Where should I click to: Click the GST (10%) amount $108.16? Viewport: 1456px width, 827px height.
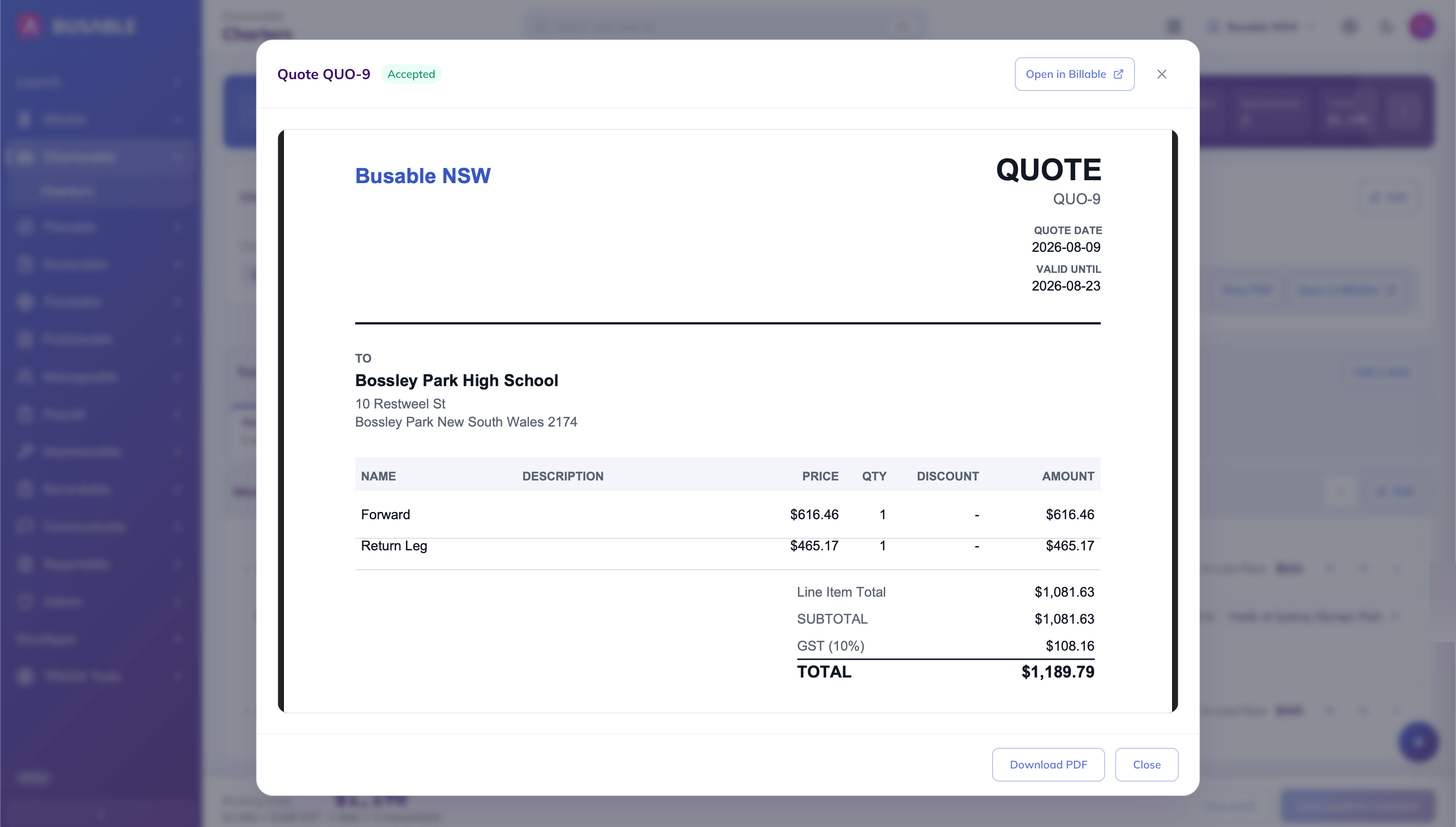pyautogui.click(x=1070, y=646)
